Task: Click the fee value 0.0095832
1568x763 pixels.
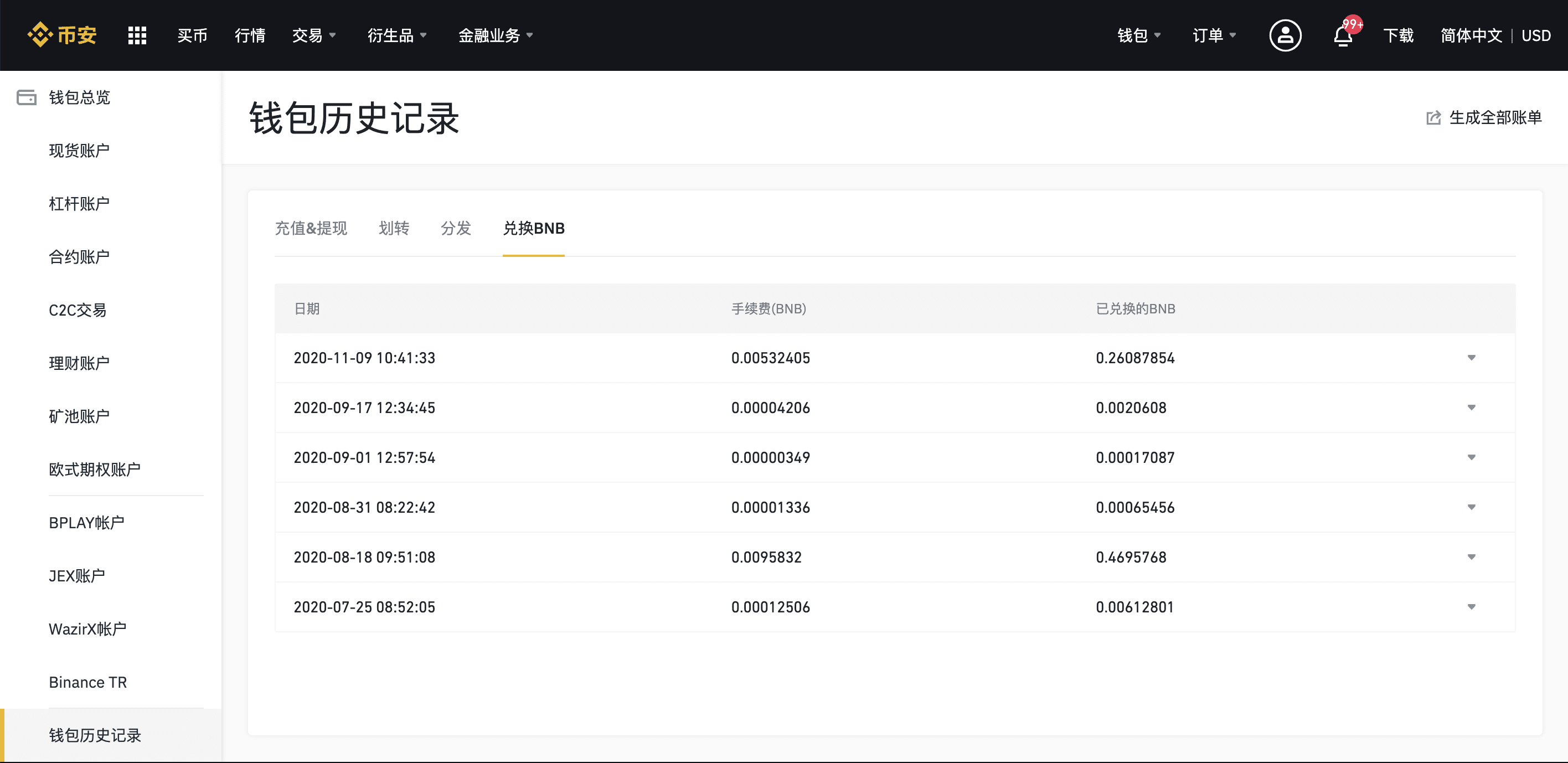Action: pyautogui.click(x=766, y=558)
